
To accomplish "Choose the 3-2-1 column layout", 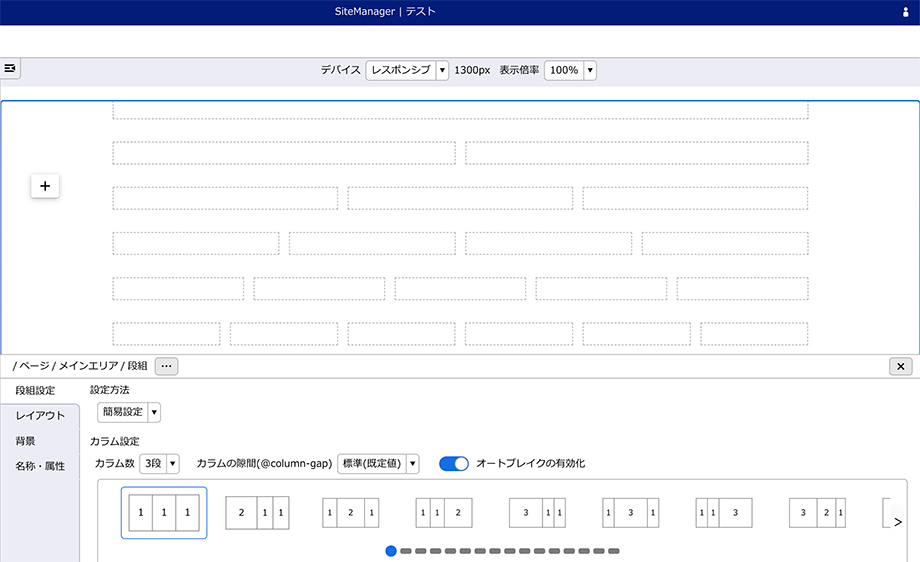I will point(817,513).
